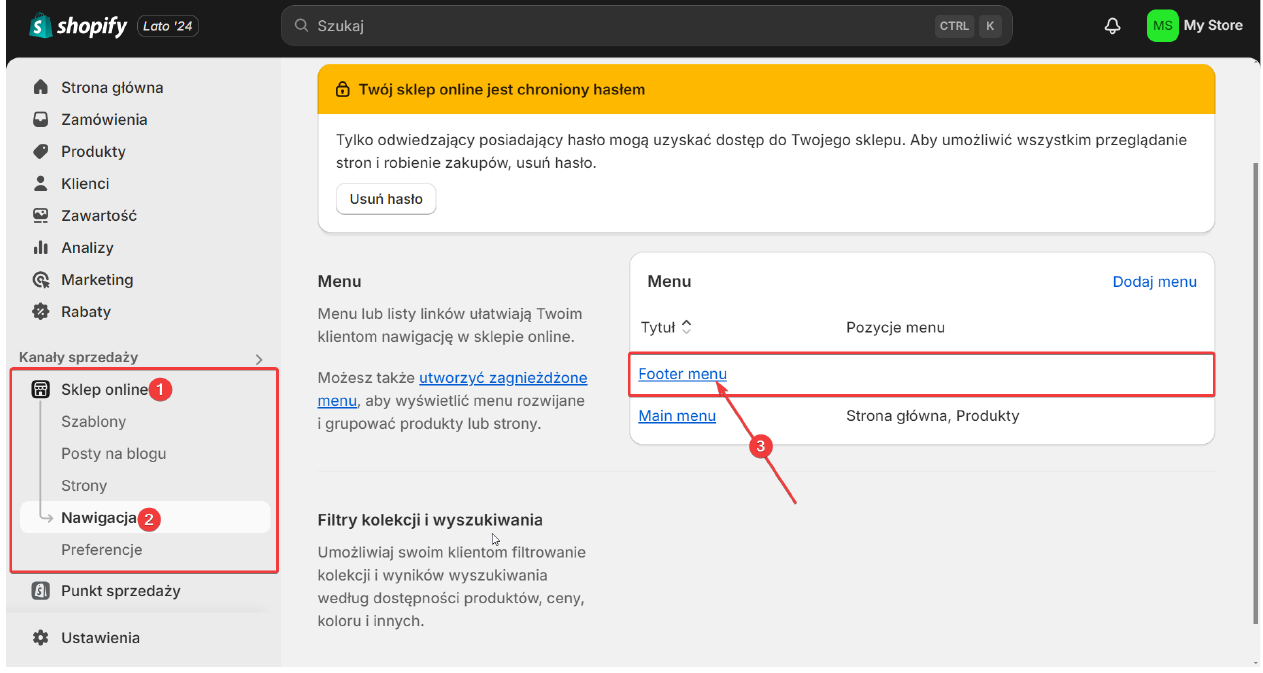1263x673 pixels.
Task: Open Szablony under Sklep online
Action: coord(93,421)
